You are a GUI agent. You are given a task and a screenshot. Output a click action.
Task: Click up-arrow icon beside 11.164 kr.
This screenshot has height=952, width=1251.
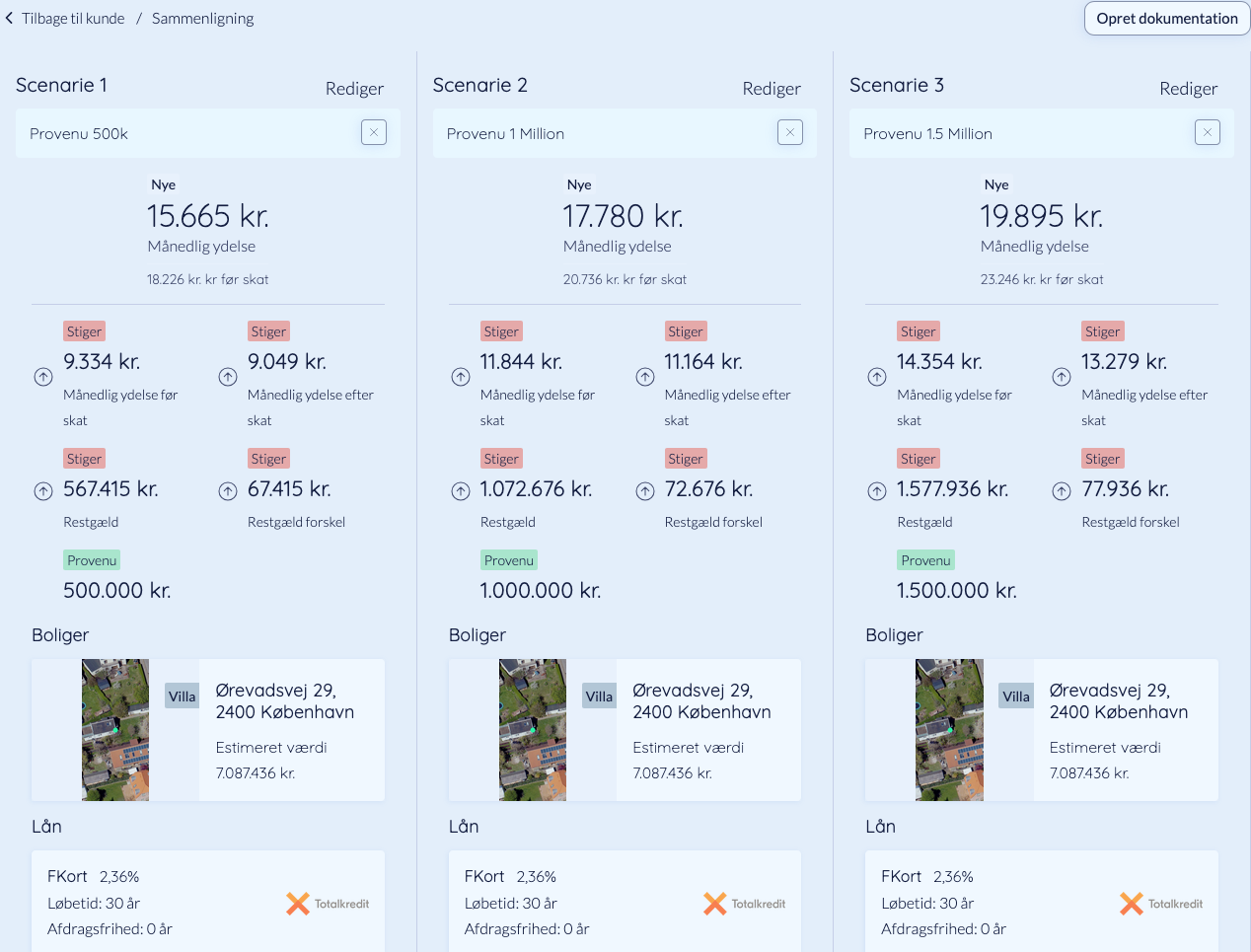tap(645, 377)
